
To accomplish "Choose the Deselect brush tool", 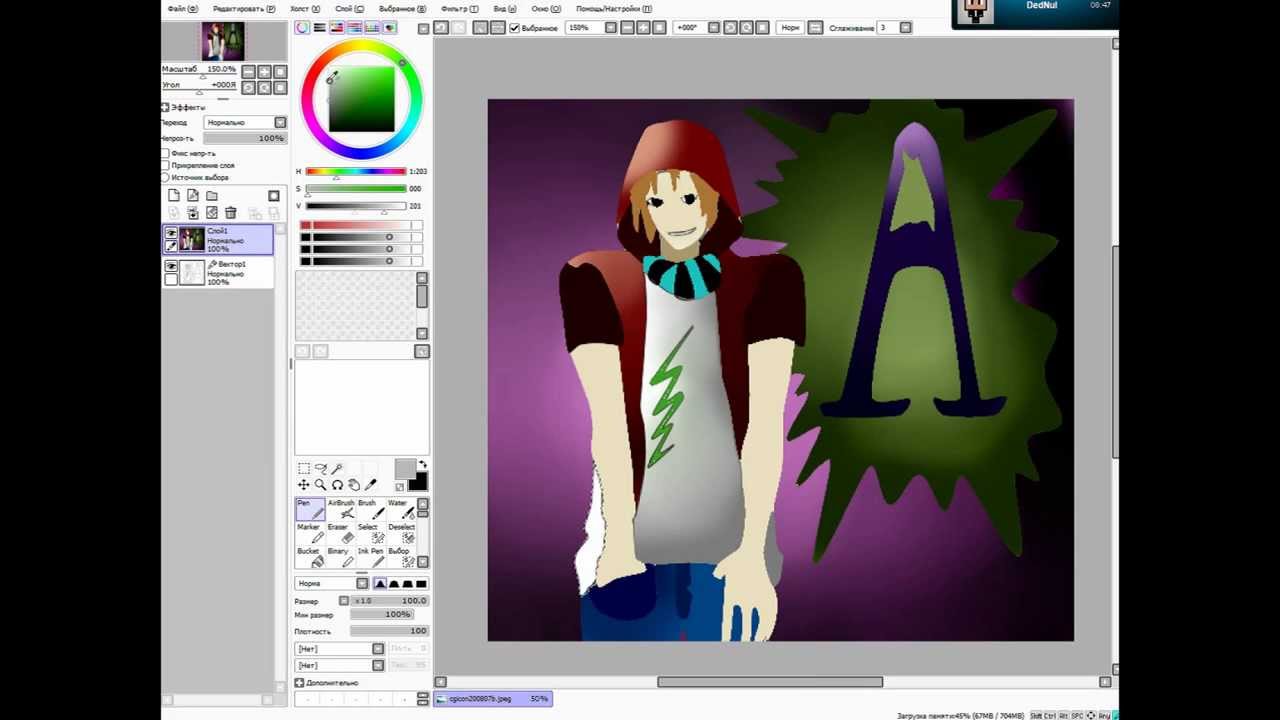I will pos(400,532).
